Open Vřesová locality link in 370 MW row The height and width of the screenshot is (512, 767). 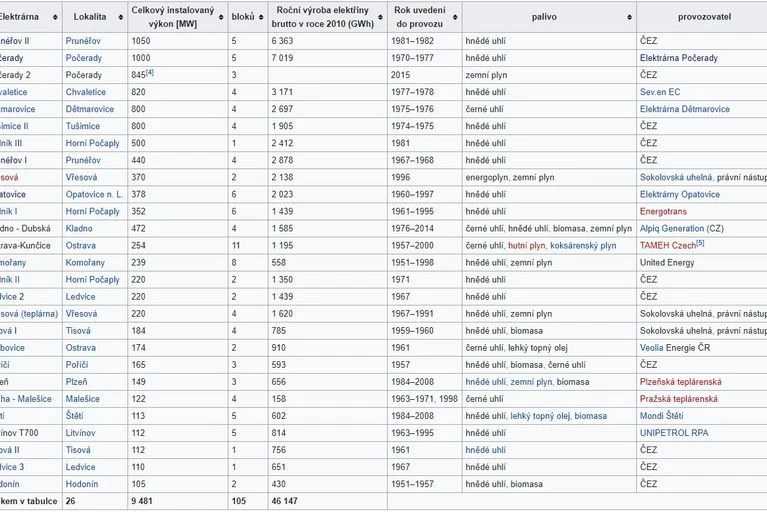click(81, 178)
